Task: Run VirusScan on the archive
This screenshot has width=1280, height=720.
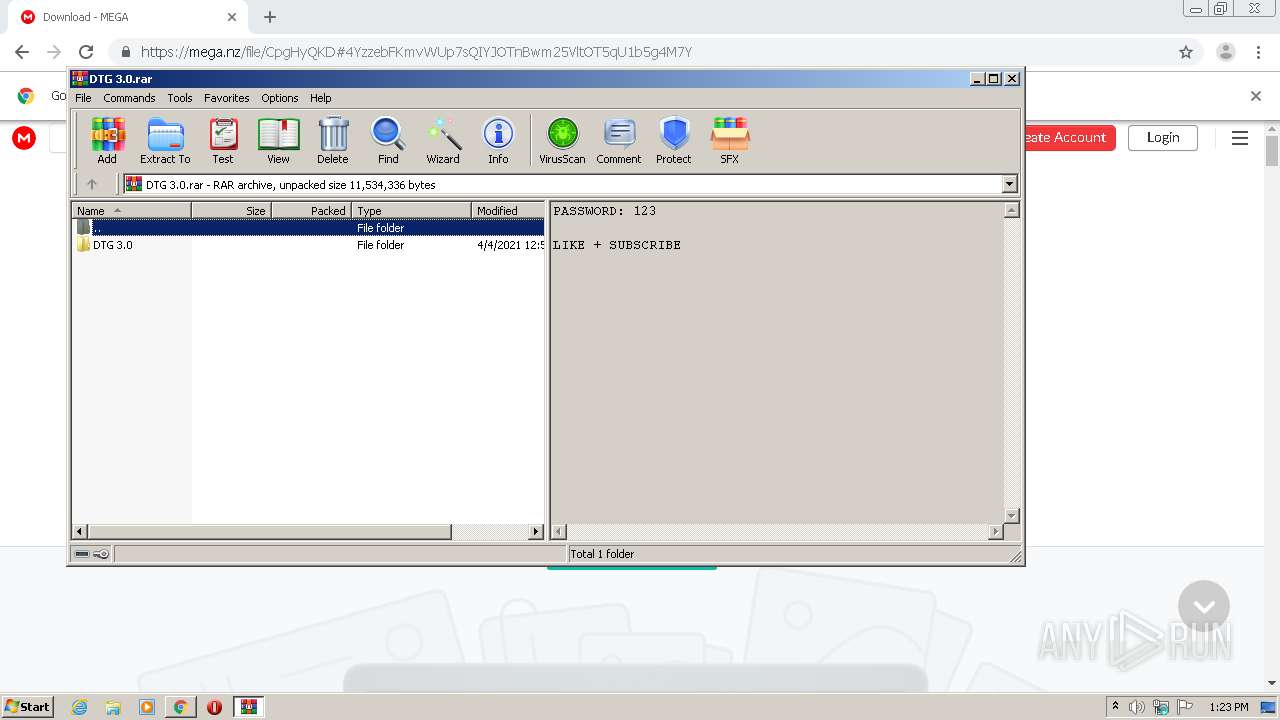Action: [562, 141]
